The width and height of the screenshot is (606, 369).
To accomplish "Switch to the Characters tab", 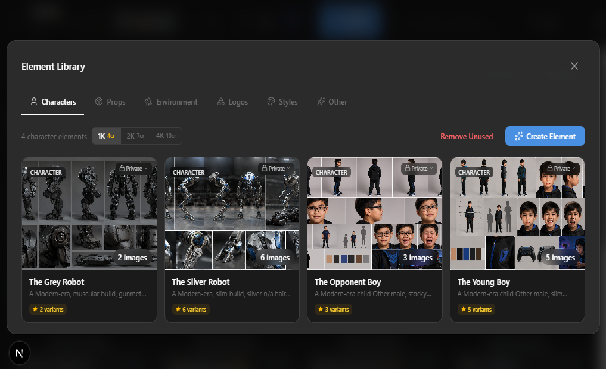I will (53, 102).
